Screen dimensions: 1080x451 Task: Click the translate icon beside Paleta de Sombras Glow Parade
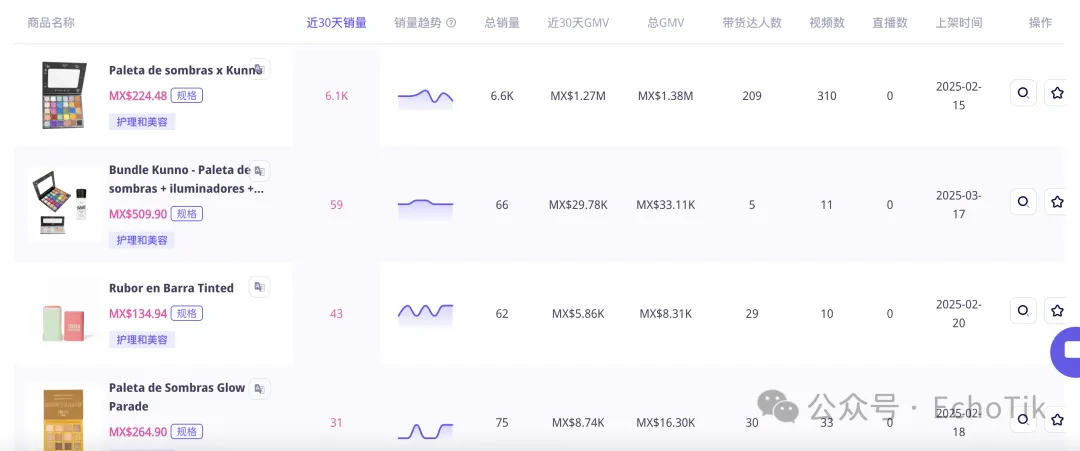click(x=260, y=389)
